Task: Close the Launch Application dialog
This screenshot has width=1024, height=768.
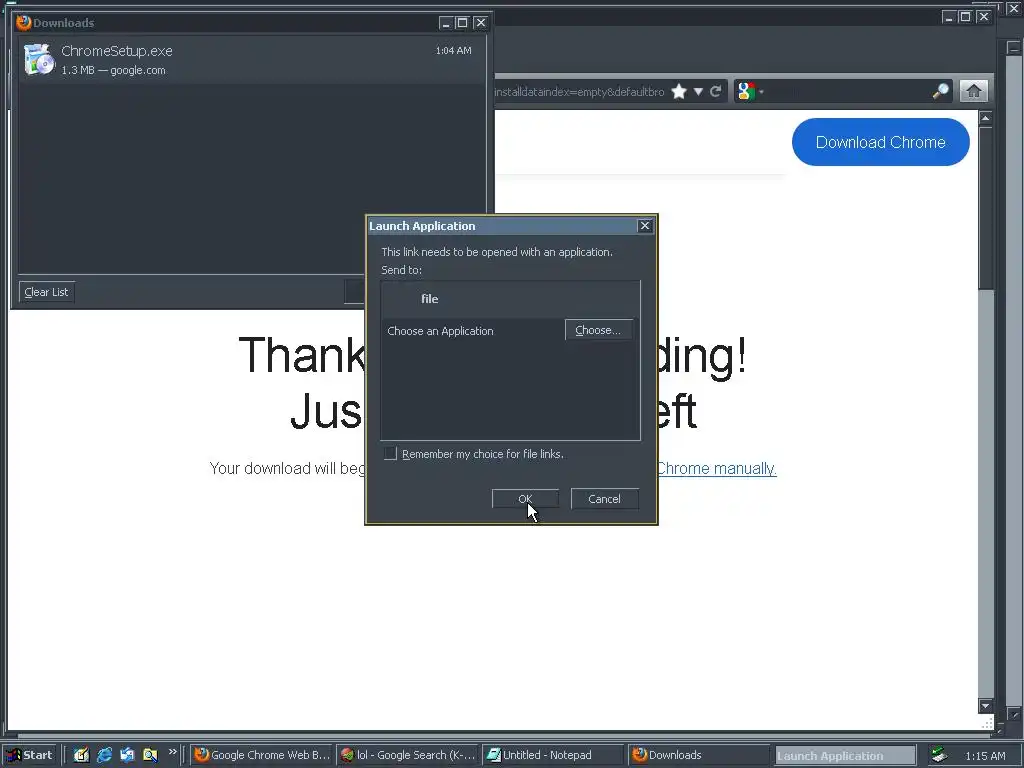Action: pos(645,225)
